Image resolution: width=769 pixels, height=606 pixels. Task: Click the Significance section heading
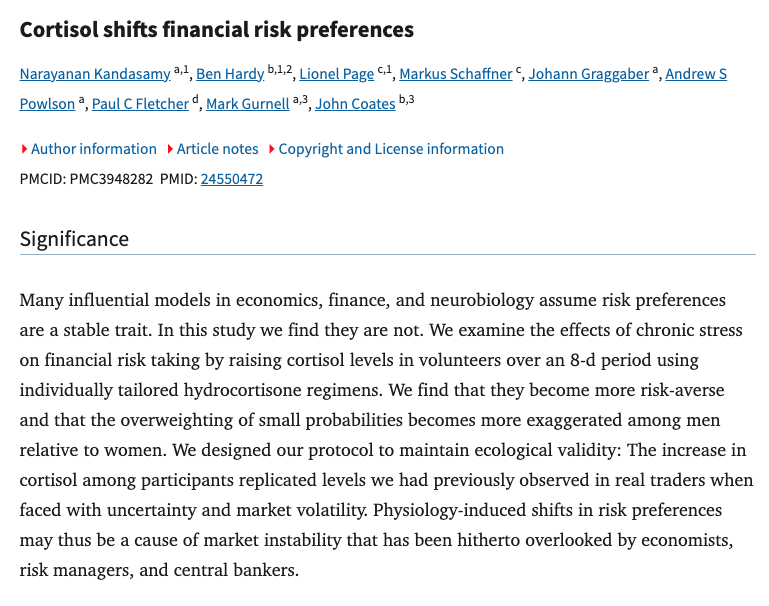[74, 239]
